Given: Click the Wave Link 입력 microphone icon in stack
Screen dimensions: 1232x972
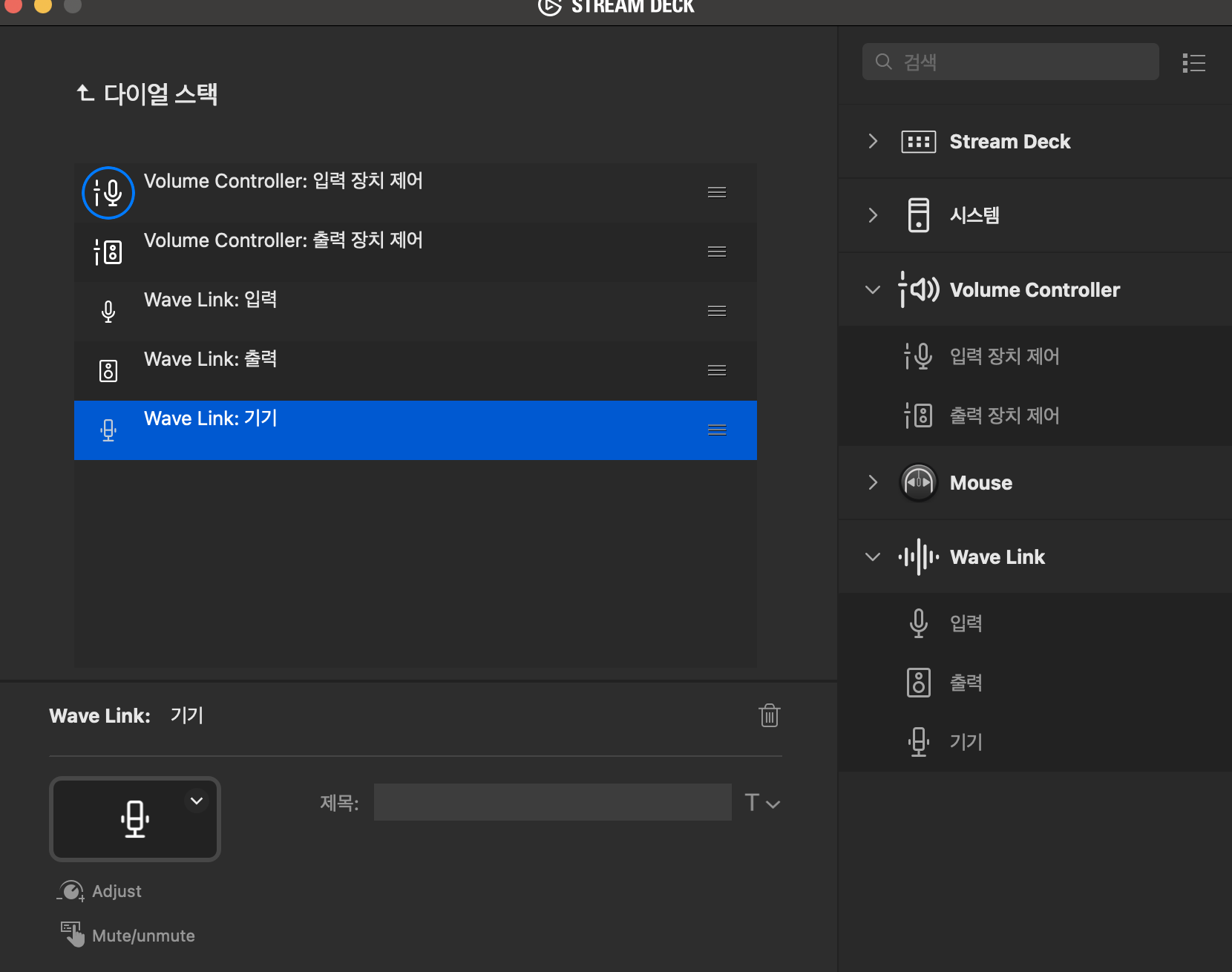Looking at the screenshot, I should [x=108, y=312].
